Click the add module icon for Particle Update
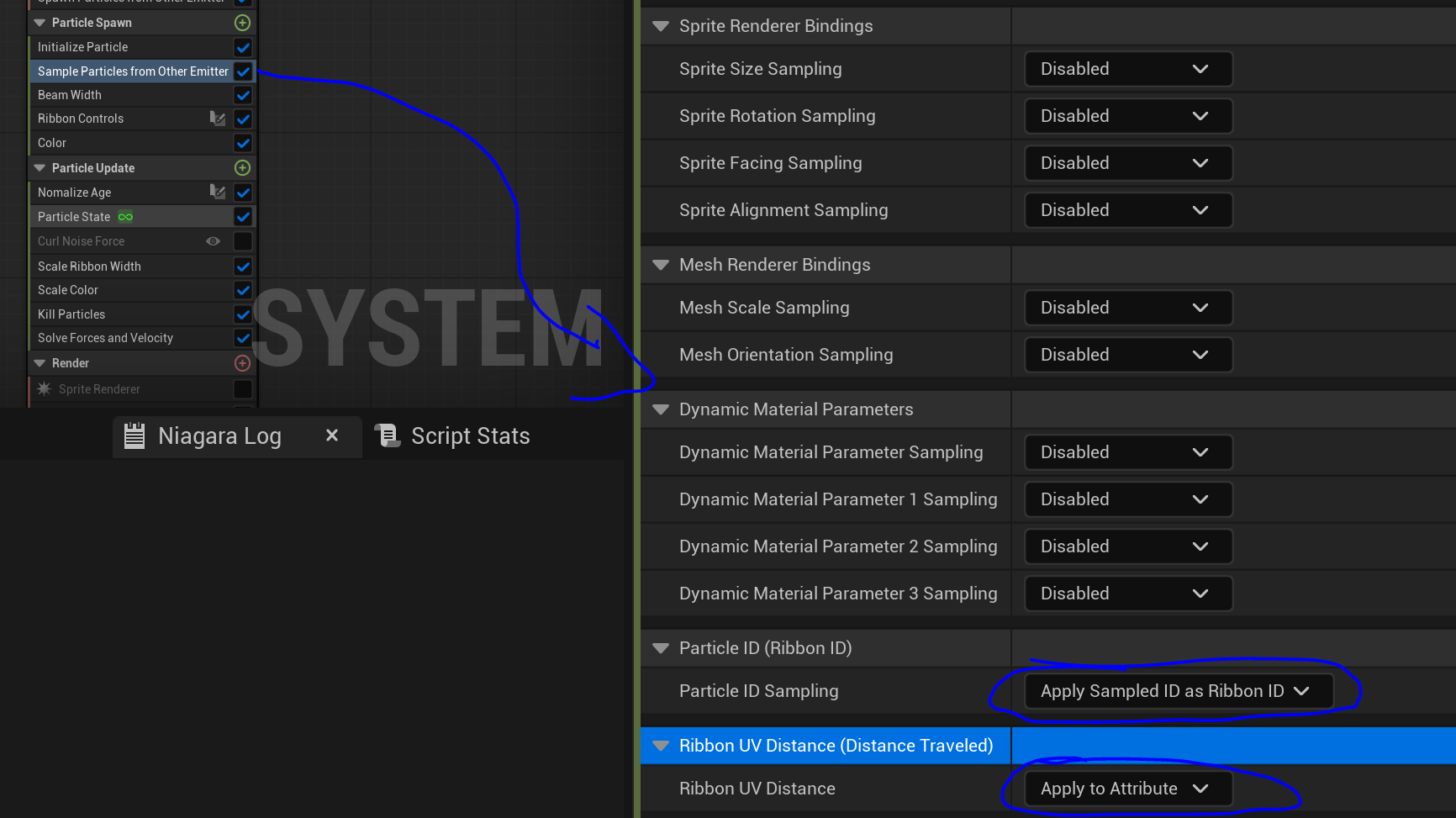1456x818 pixels. [242, 168]
